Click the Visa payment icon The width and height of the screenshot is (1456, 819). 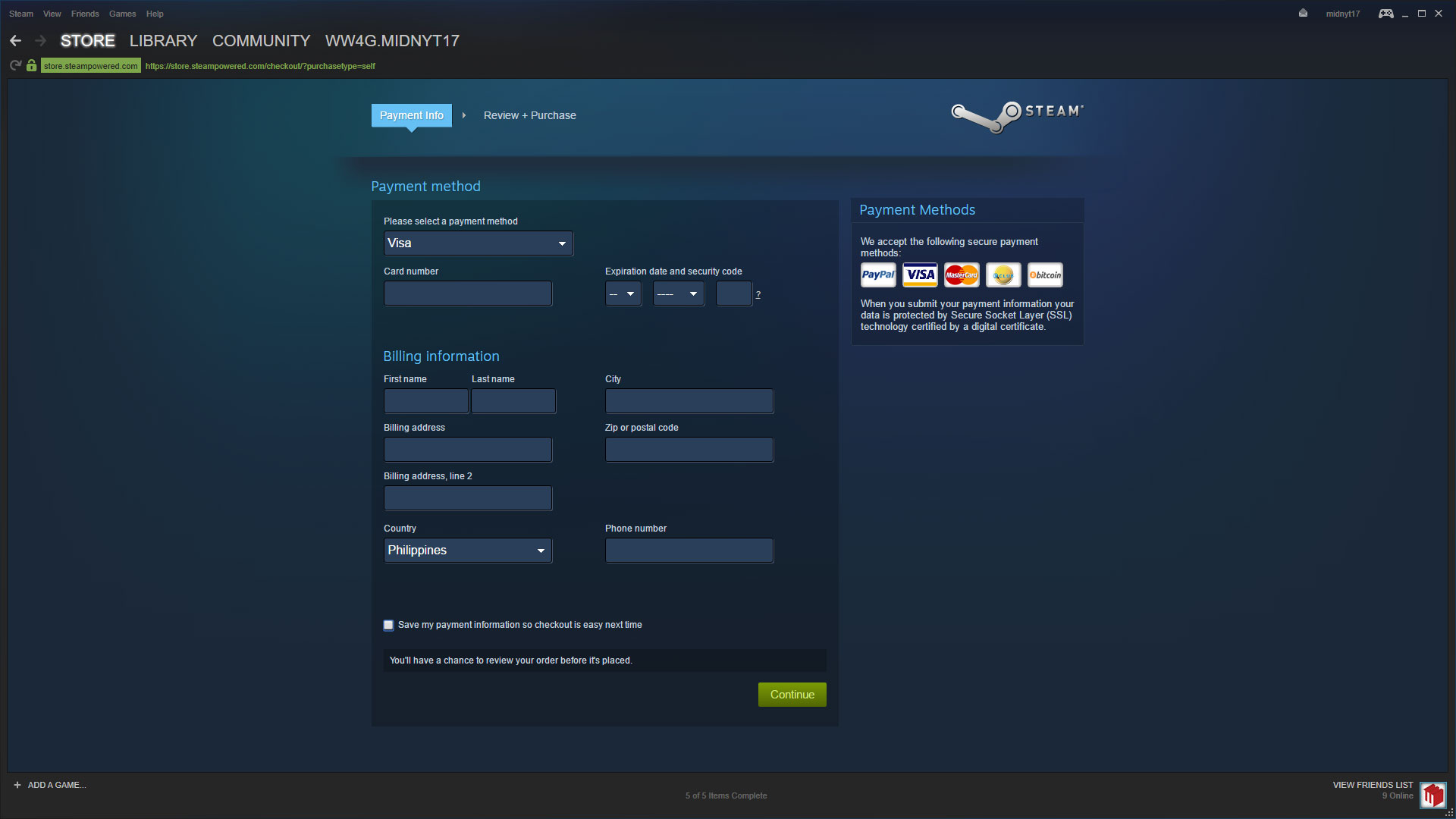[919, 275]
